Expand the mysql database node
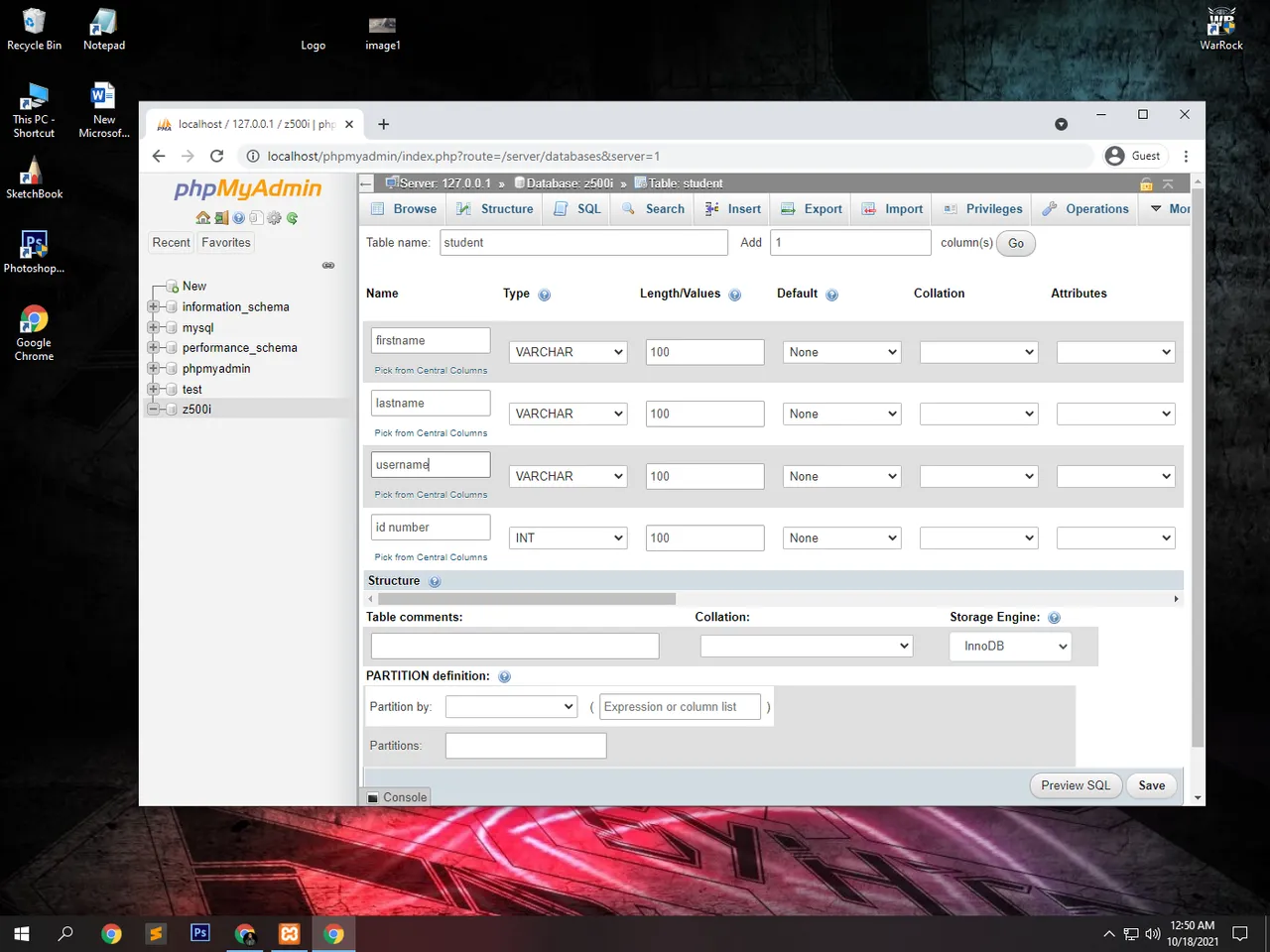This screenshot has width=1270, height=952. tap(154, 327)
